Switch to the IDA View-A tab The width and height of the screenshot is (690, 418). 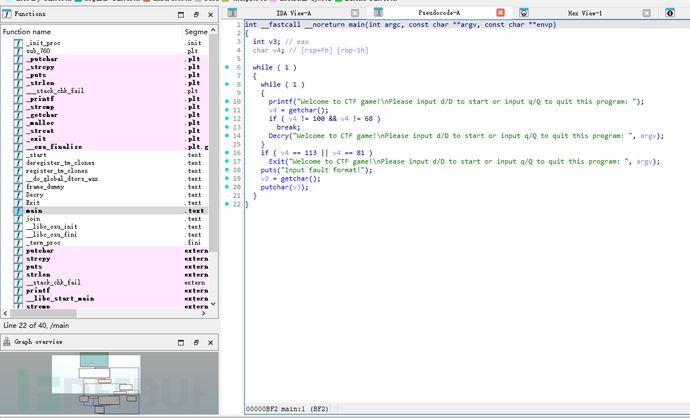[x=295, y=15]
